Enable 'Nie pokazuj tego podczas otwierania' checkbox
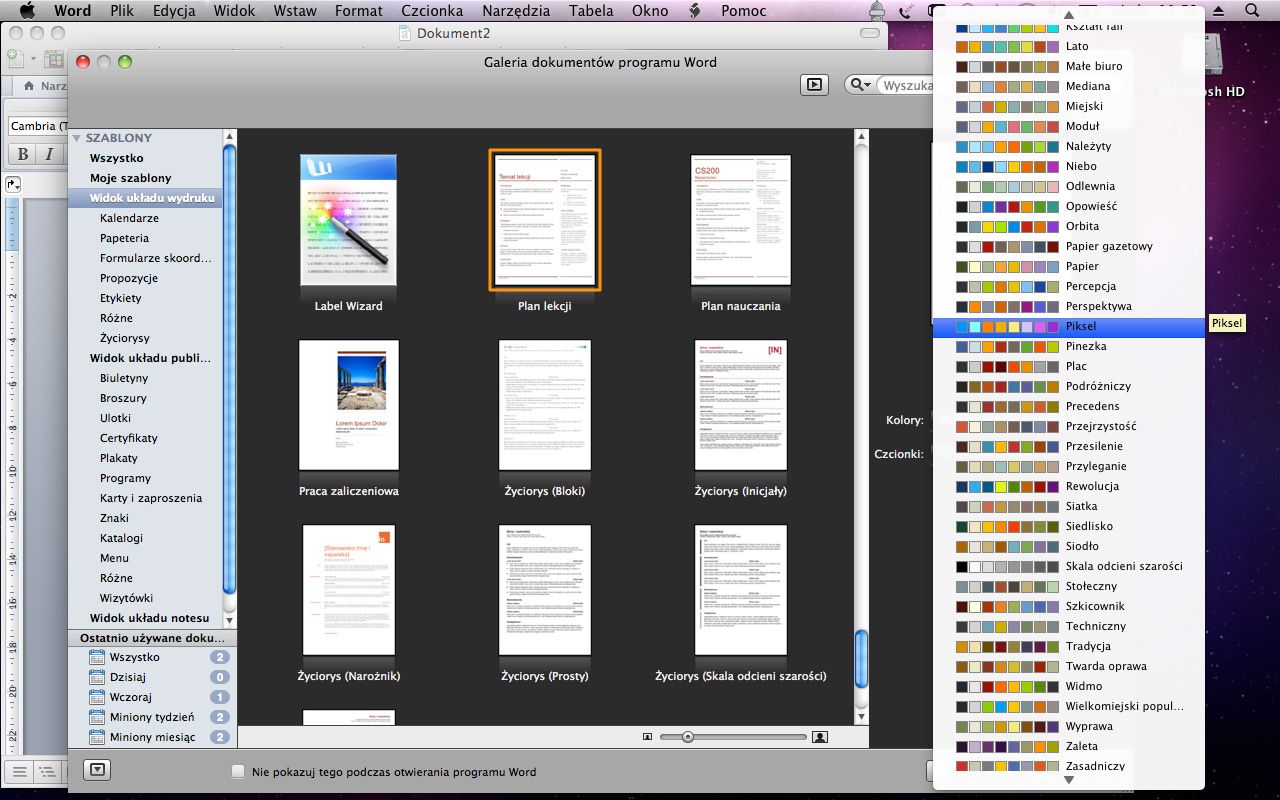 238,772
